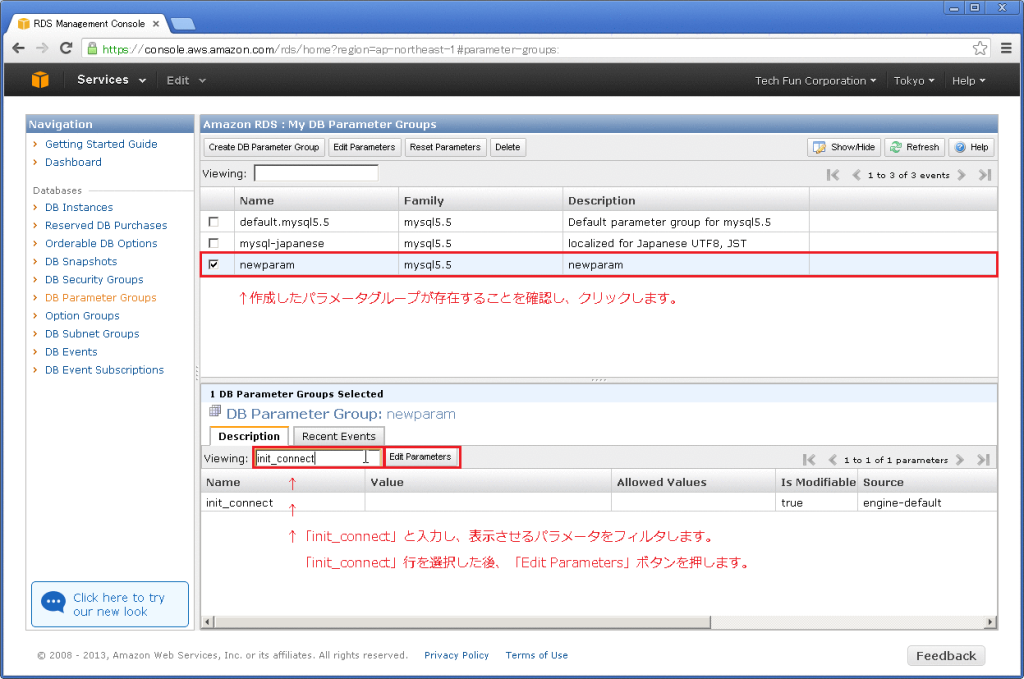The image size is (1024, 679).
Task: Open DB Instances in navigation
Action: pos(79,208)
